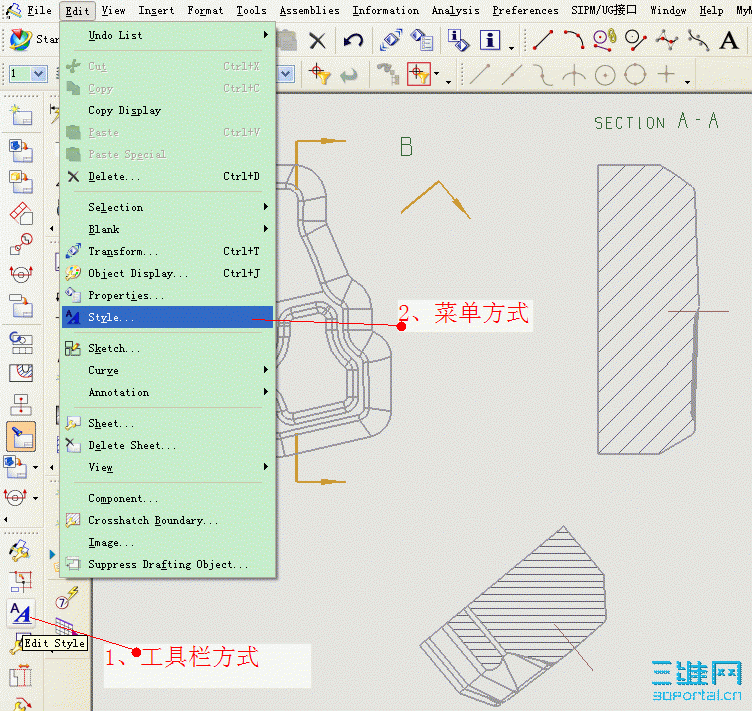The height and width of the screenshot is (711, 752).
Task: Click the Add Base View icon
Action: pyautogui.click(x=21, y=152)
